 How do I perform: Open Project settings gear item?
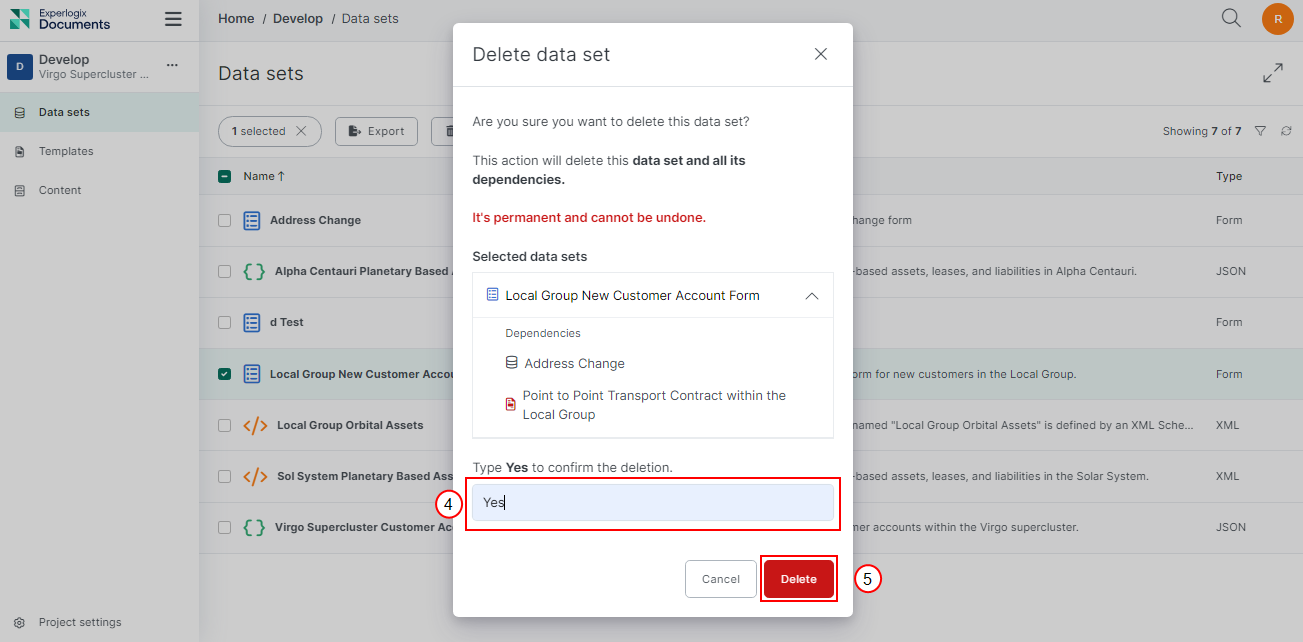[80, 622]
